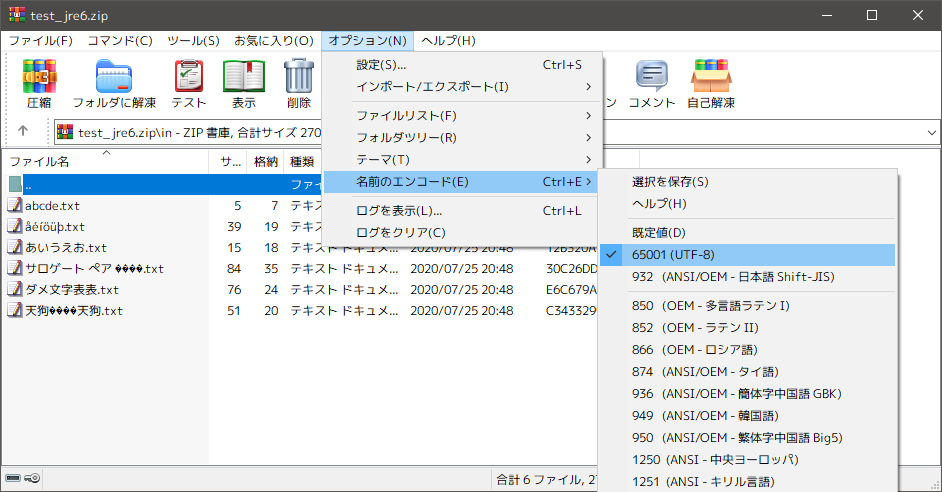Close the オプション(N) menu
Screen dimensions: 942x492
coord(368,41)
